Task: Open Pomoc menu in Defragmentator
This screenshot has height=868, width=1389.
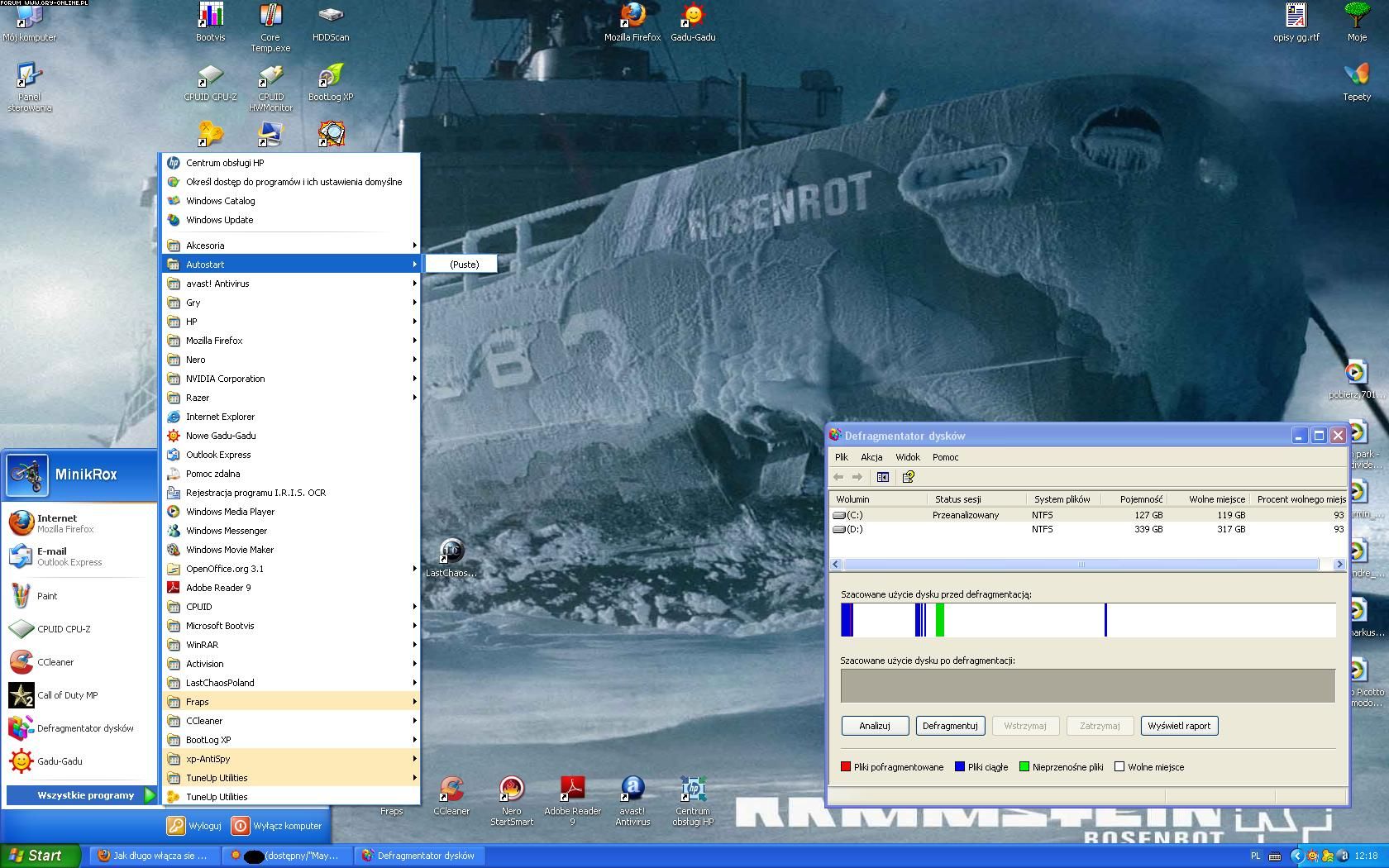Action: (x=946, y=457)
